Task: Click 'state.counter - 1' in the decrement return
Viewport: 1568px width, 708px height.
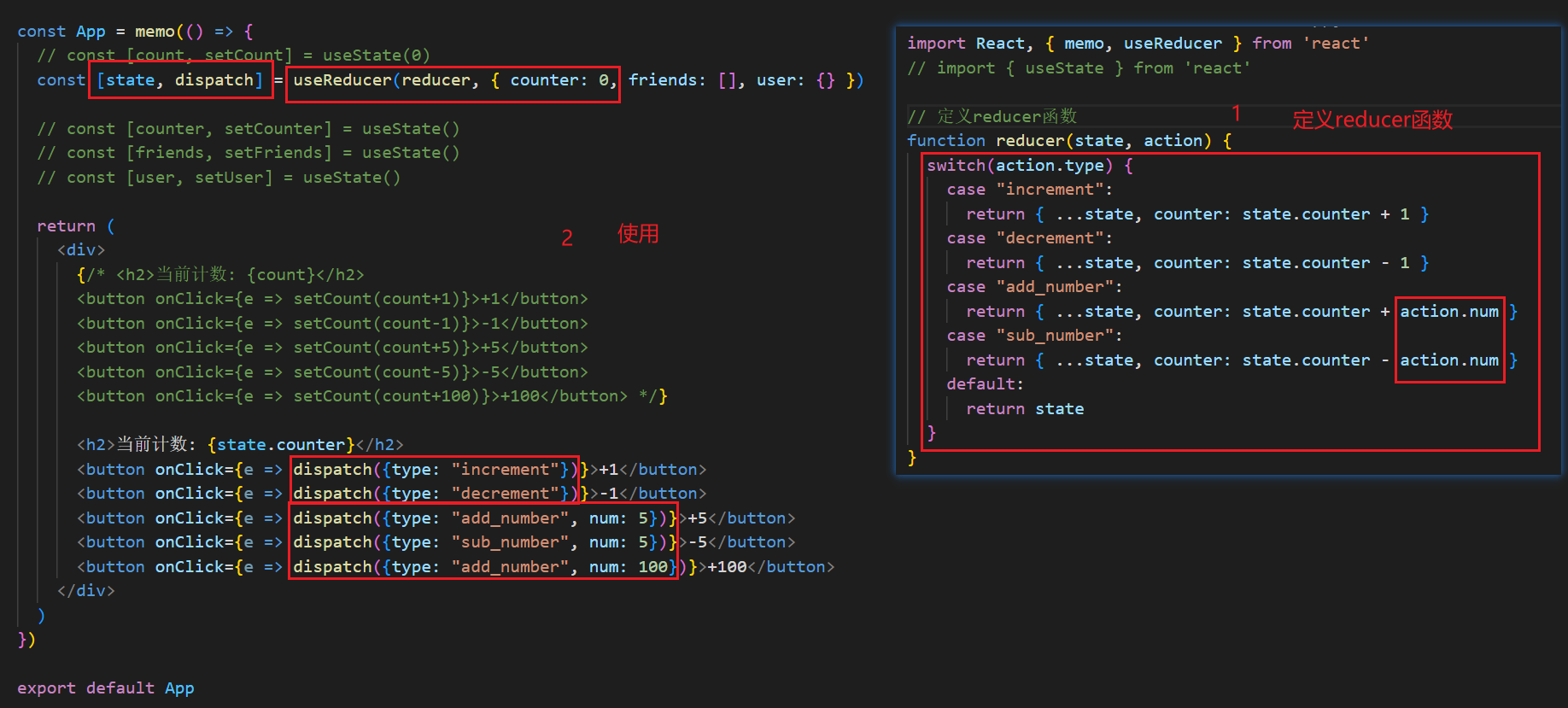Action: (x=1326, y=263)
